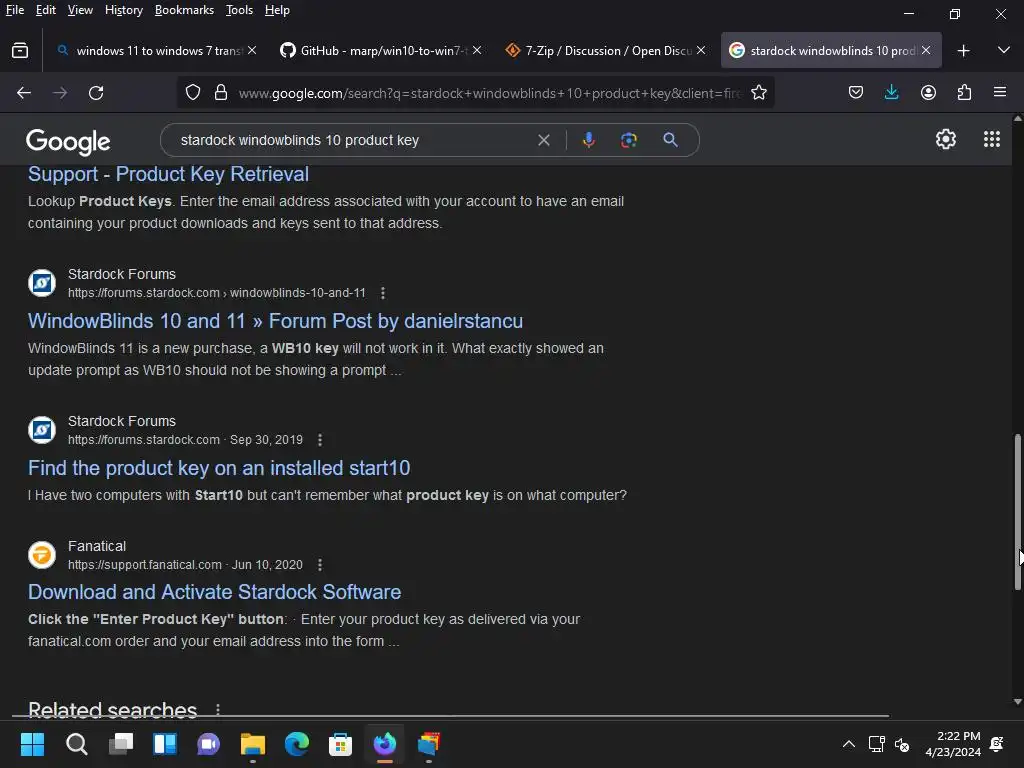Close the windows 11 to windows 7 tab
Image resolution: width=1024 pixels, height=768 pixels.
[x=252, y=50]
